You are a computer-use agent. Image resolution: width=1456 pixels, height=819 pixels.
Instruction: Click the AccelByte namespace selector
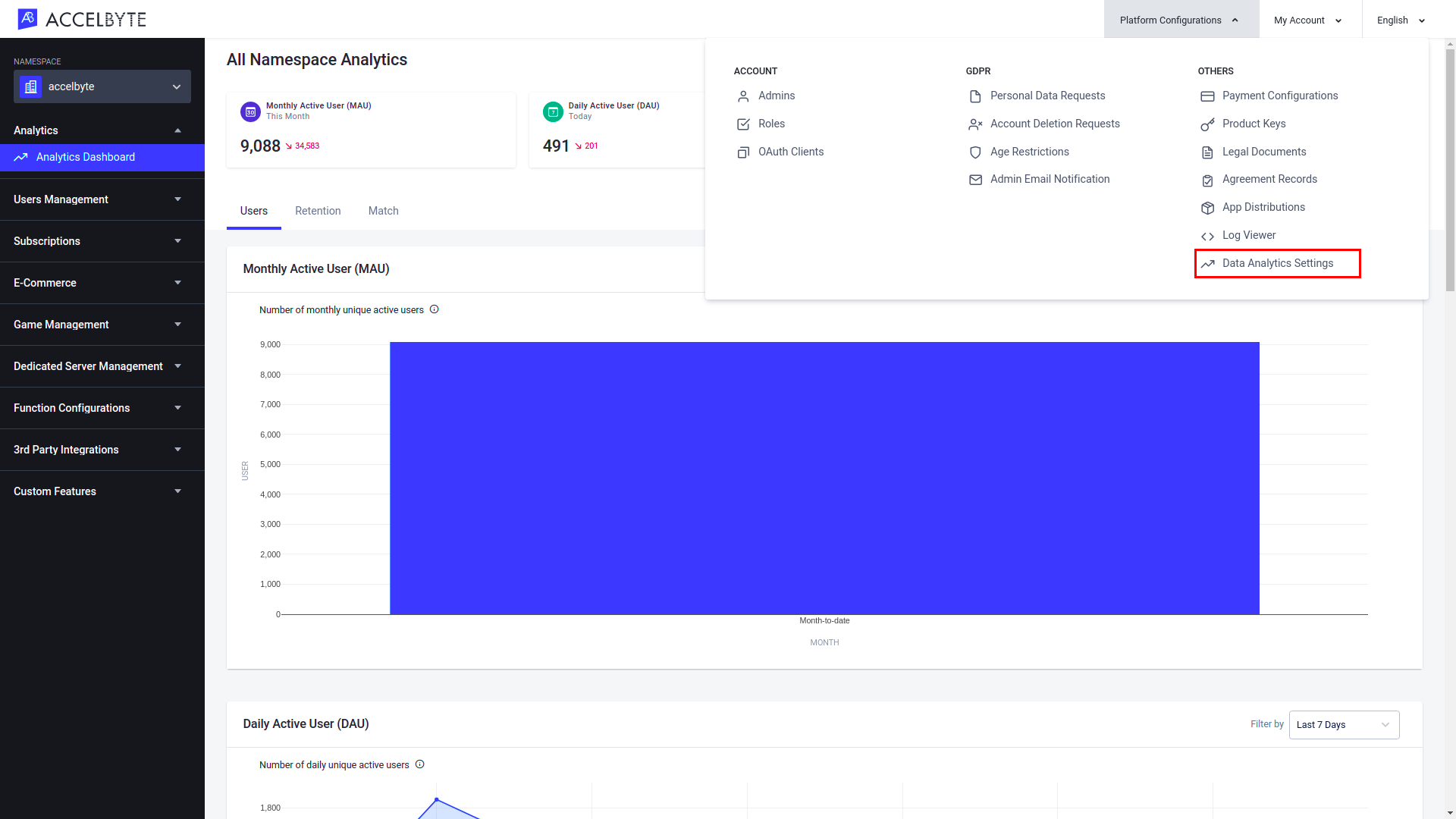pyautogui.click(x=102, y=86)
